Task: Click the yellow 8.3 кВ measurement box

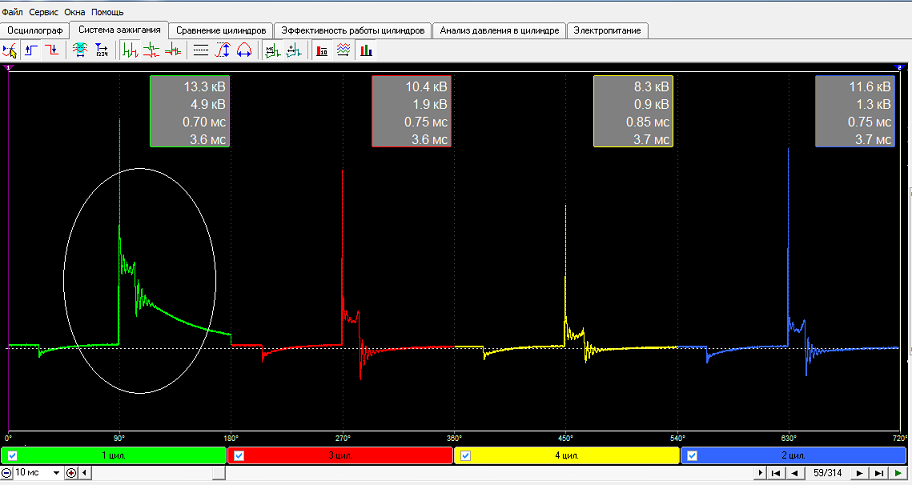Action: tap(633, 111)
